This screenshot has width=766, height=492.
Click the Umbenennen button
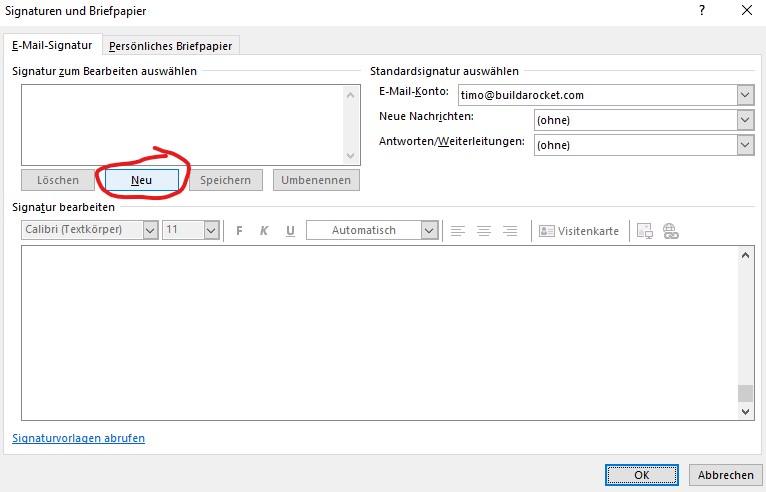316,180
